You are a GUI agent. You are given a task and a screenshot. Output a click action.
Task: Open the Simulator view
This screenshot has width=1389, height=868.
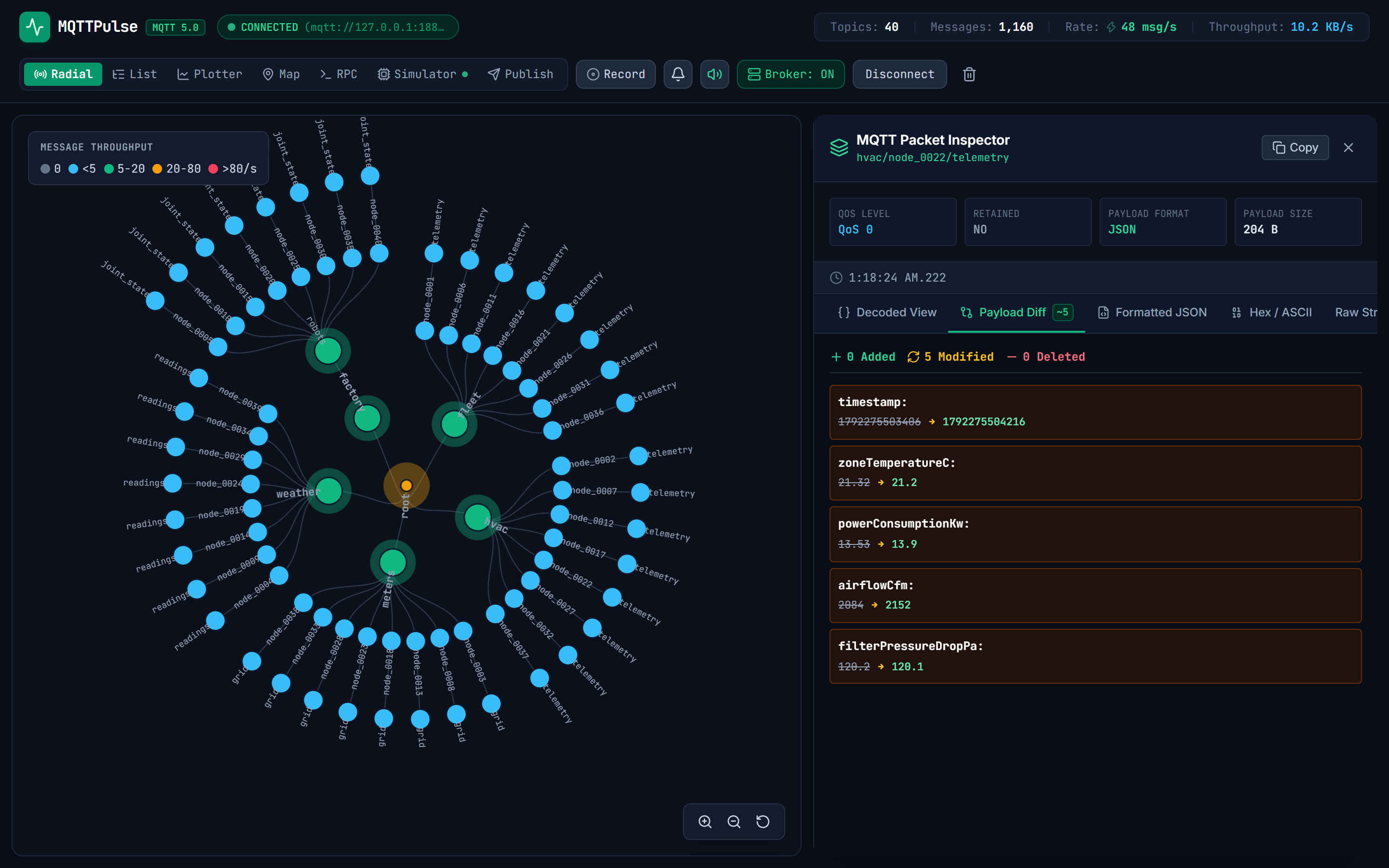422,74
